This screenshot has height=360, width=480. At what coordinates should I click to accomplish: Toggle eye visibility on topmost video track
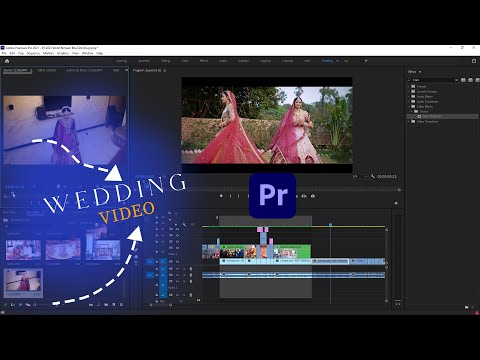[177, 229]
